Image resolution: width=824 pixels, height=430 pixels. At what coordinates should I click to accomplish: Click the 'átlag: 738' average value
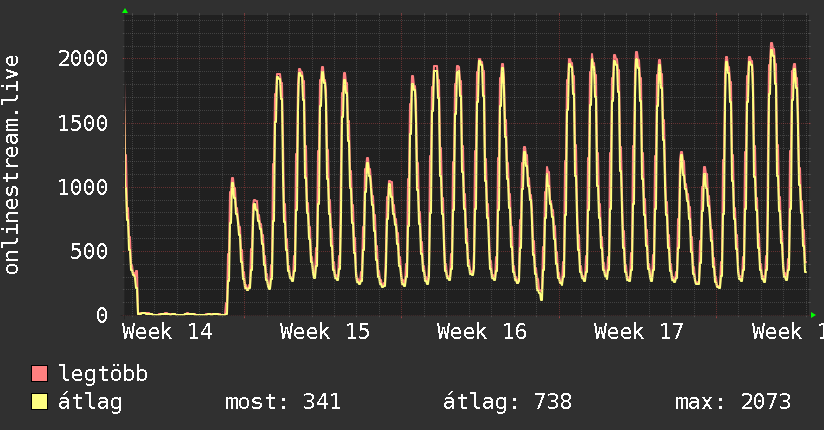[507, 402]
